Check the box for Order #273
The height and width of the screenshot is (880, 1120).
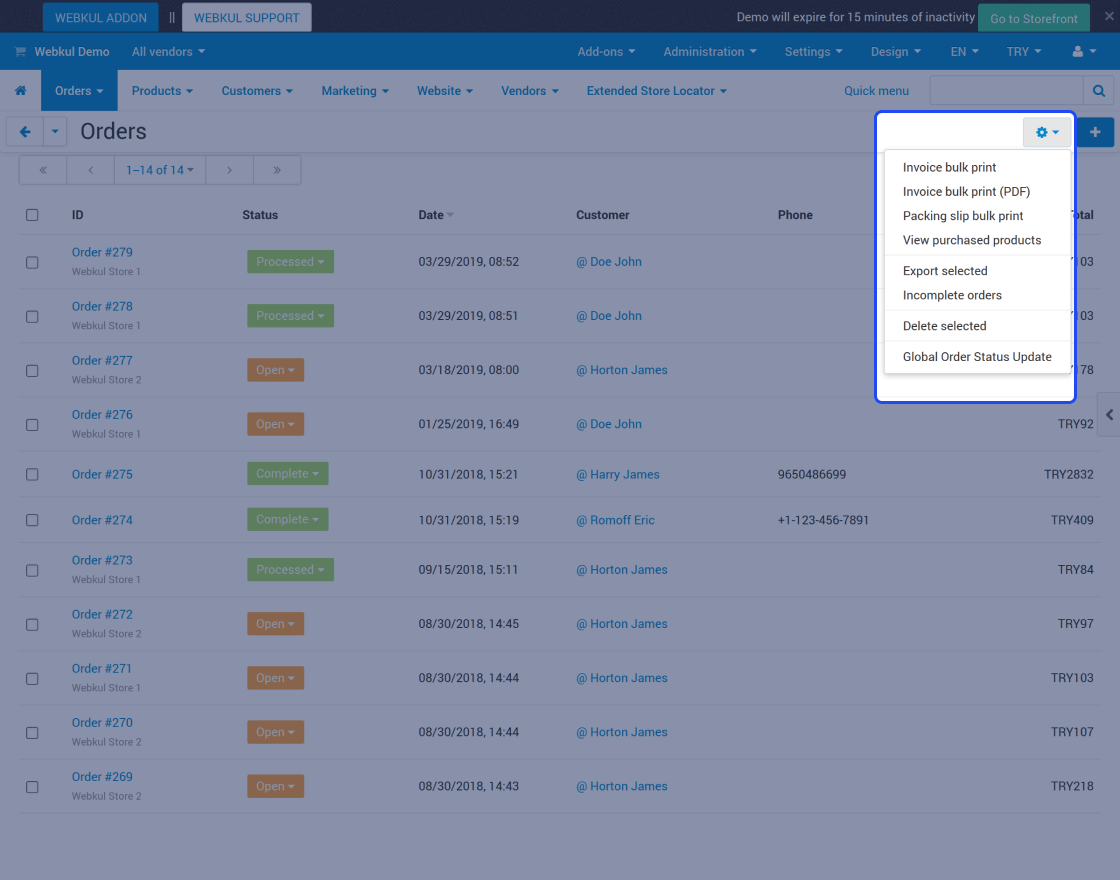pos(32,571)
